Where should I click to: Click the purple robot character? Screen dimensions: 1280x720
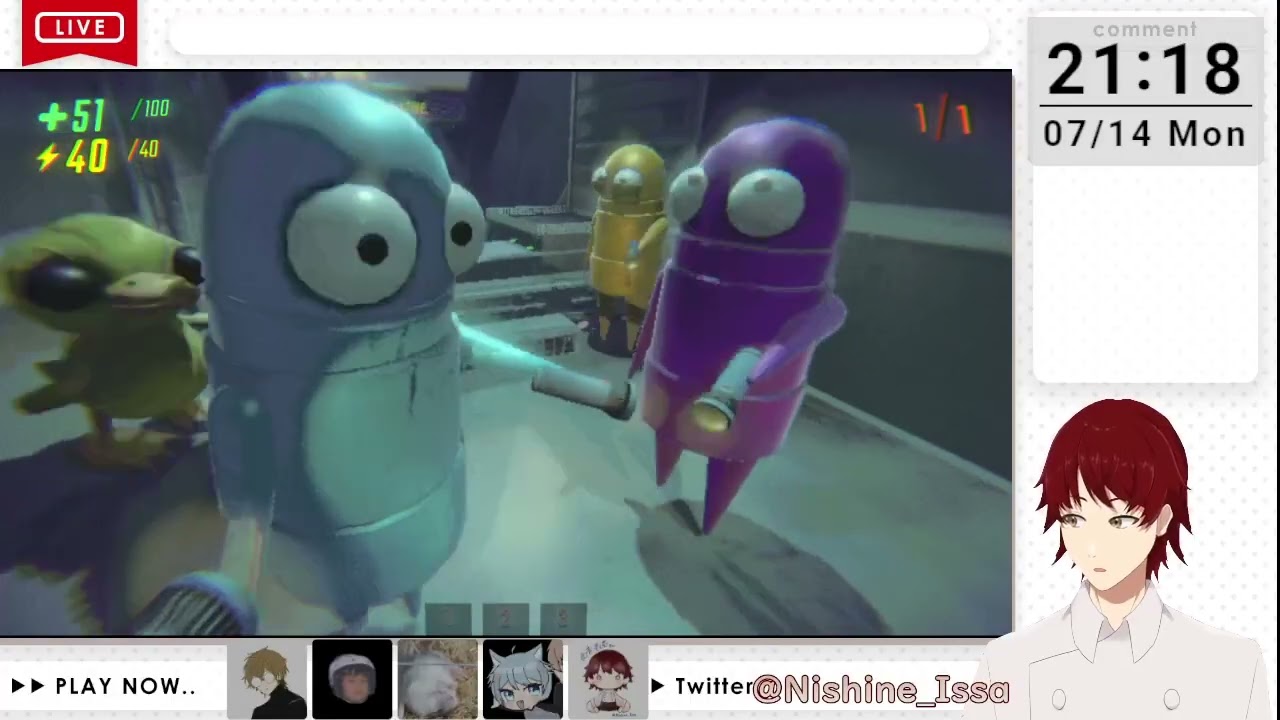745,320
